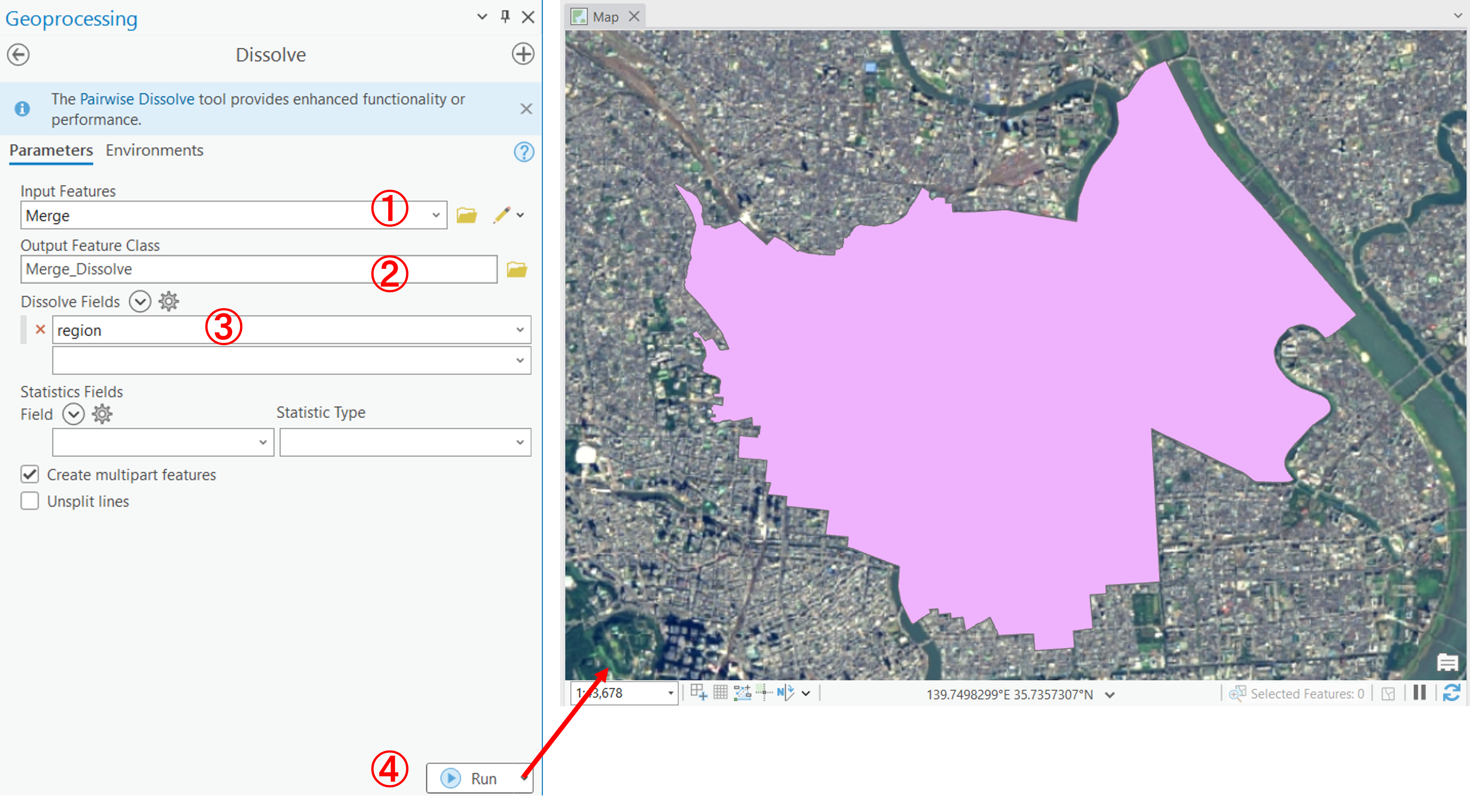Expand Statistics Field add-many chevron
Viewport: 1470px width, 812px height.
[x=73, y=414]
